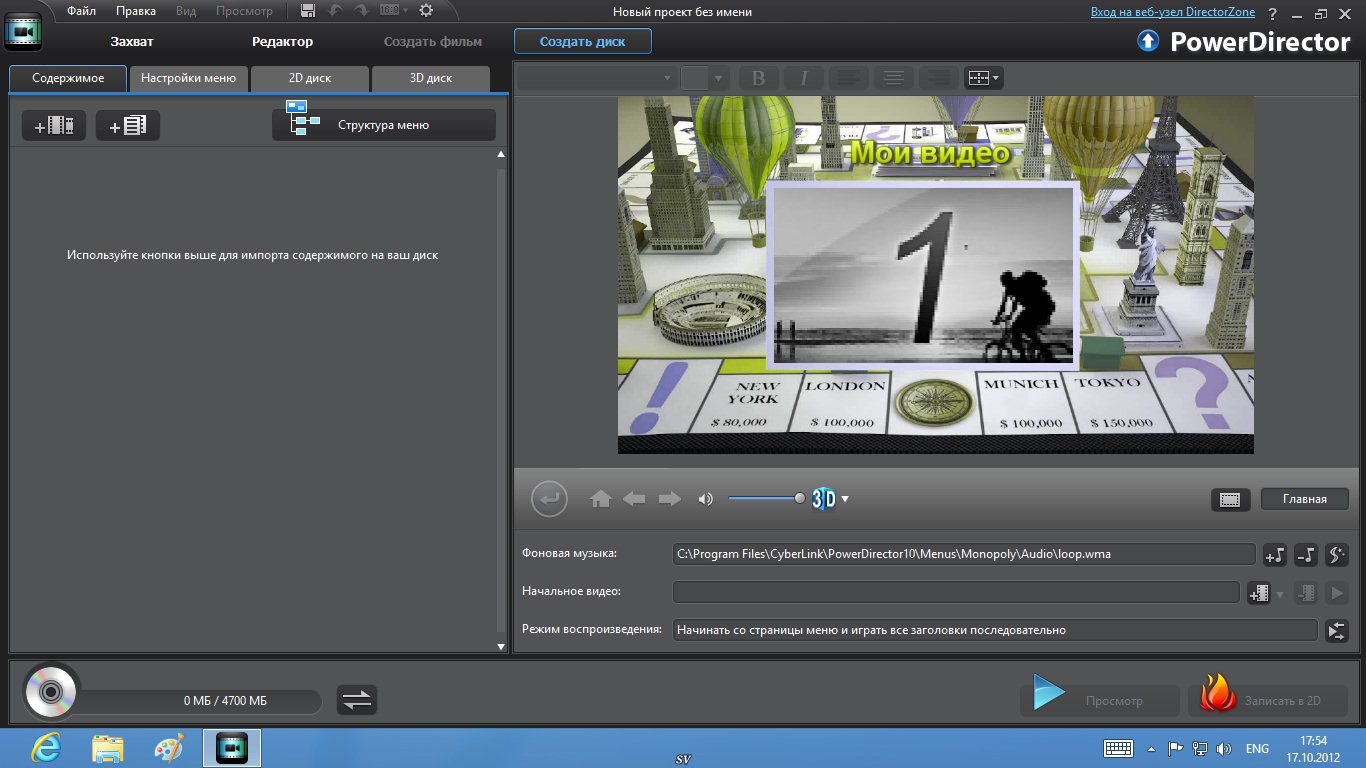The width and height of the screenshot is (1366, 768).
Task: Switch to the Редактор module
Action: [x=282, y=41]
